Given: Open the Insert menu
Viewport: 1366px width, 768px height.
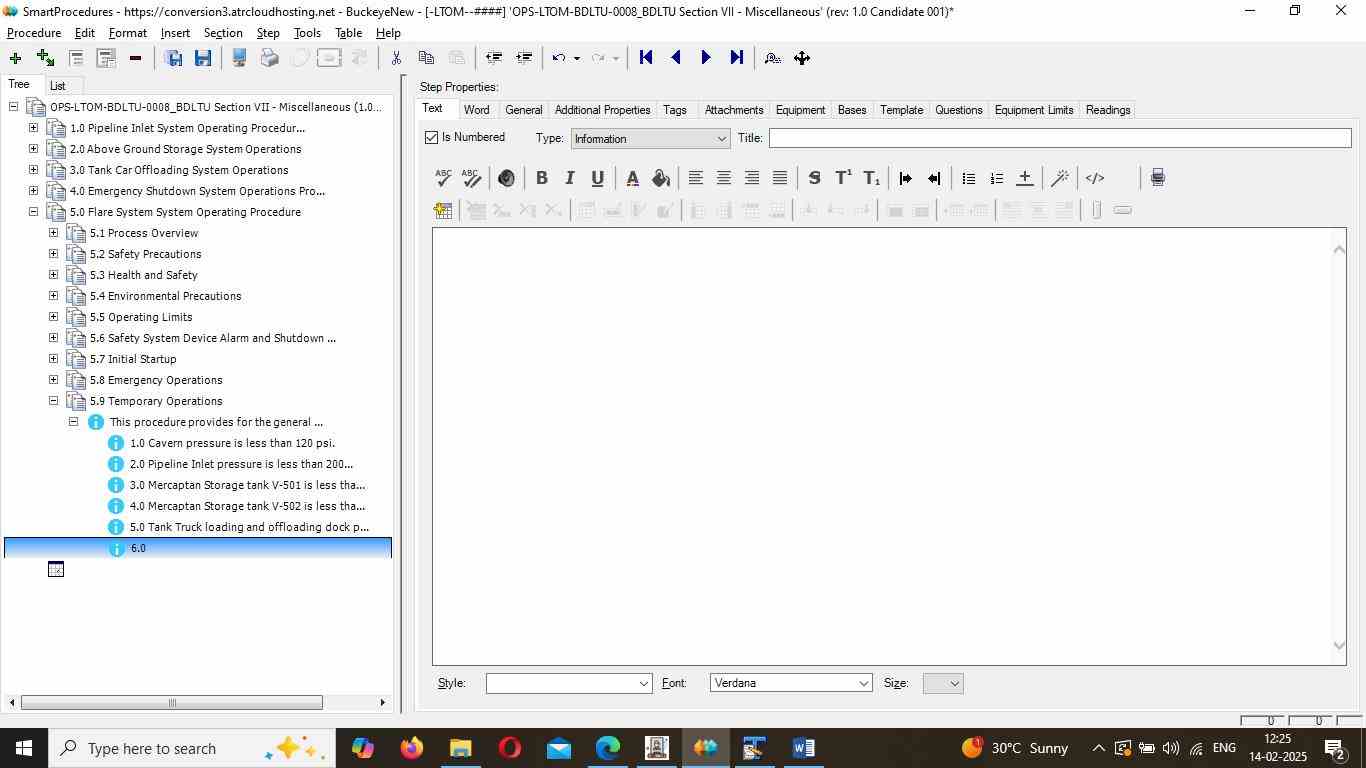Looking at the screenshot, I should [x=175, y=33].
